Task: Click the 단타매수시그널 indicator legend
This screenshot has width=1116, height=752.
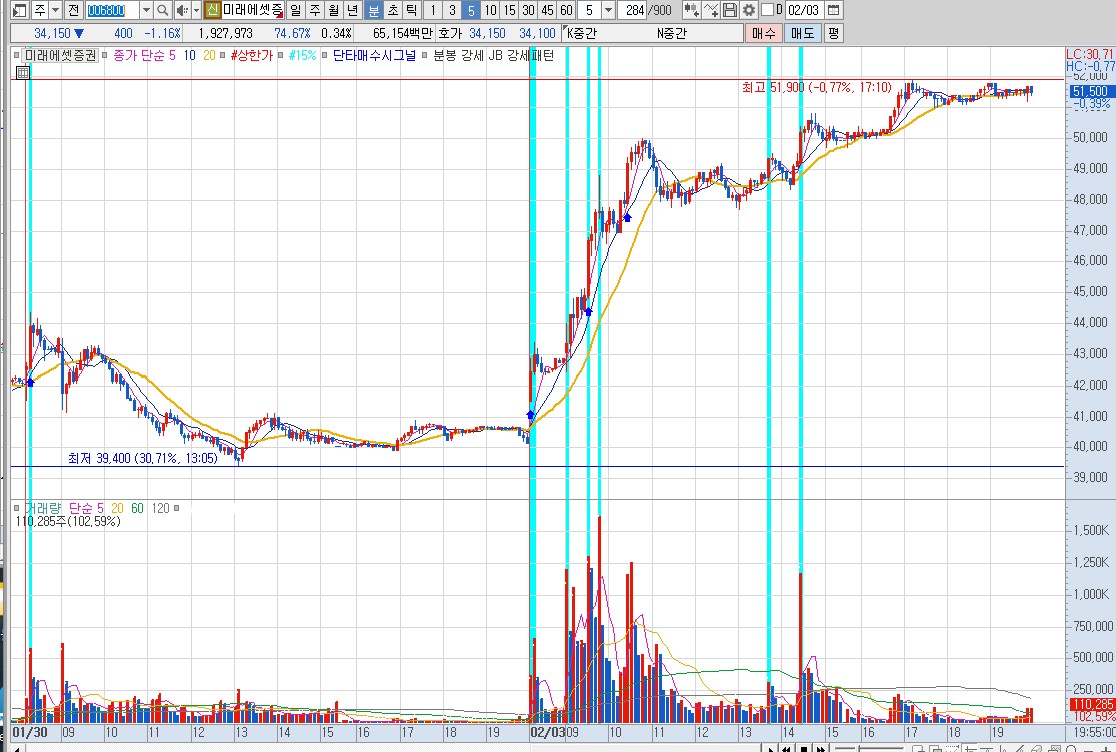Action: pos(374,55)
